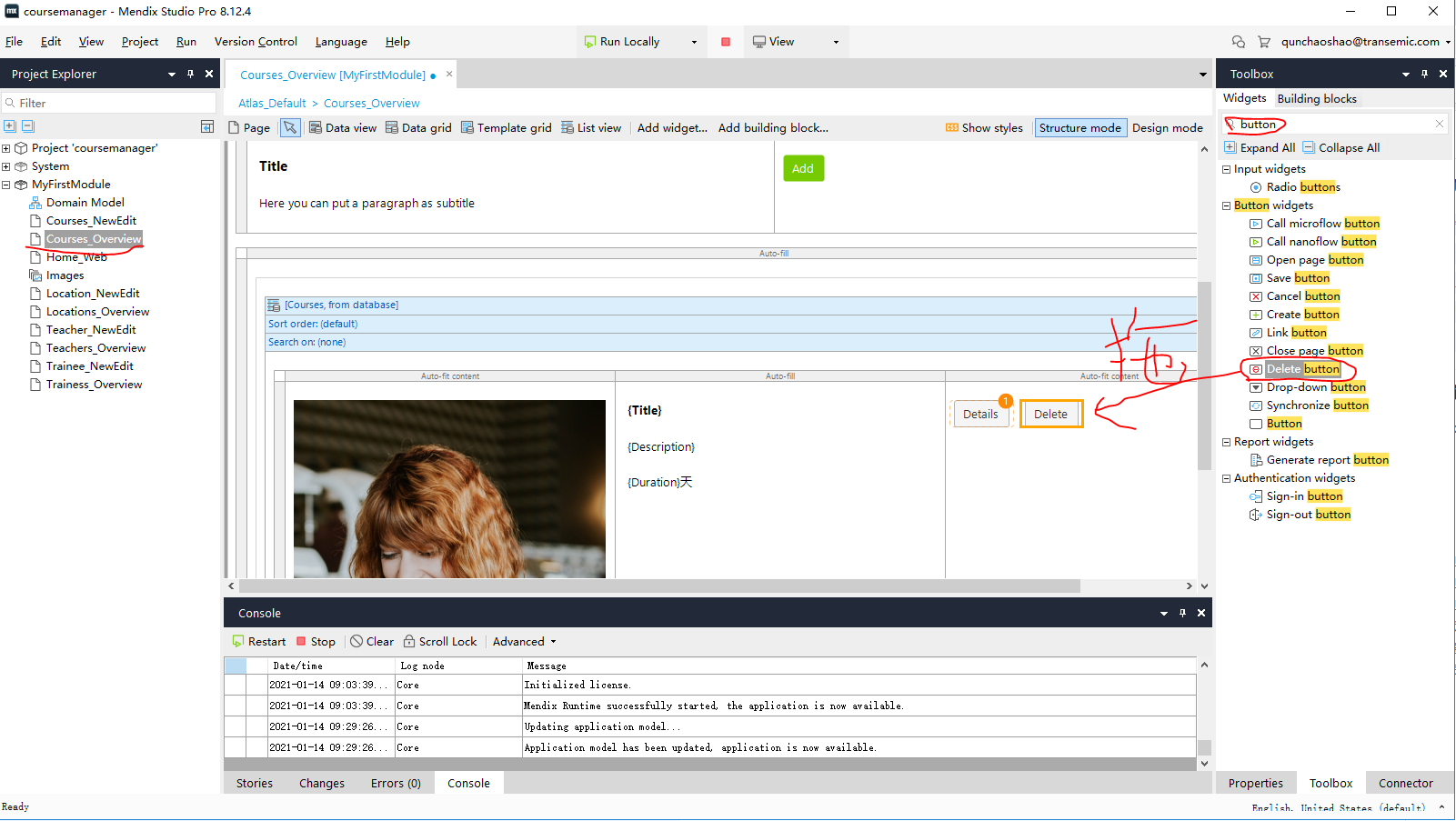Viewport: 1456px width, 821px height.
Task: Select Sign-out button widget
Action: click(1300, 515)
